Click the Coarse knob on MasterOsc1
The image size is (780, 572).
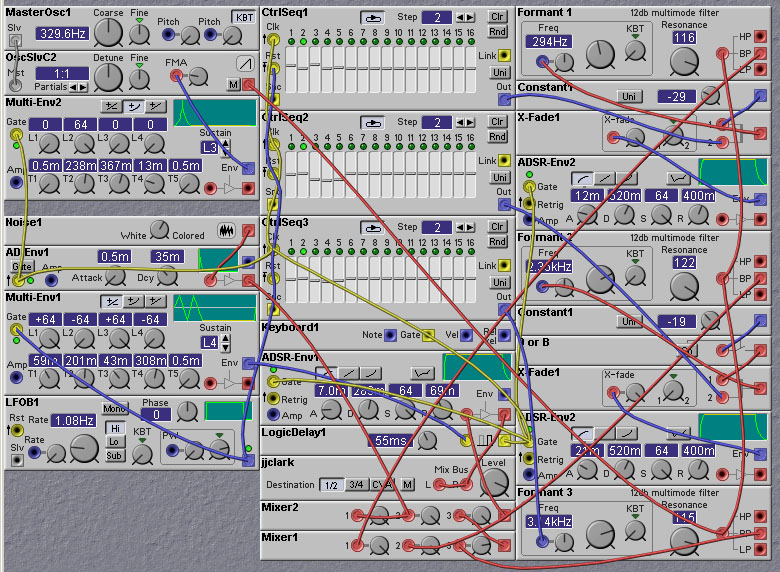107,33
